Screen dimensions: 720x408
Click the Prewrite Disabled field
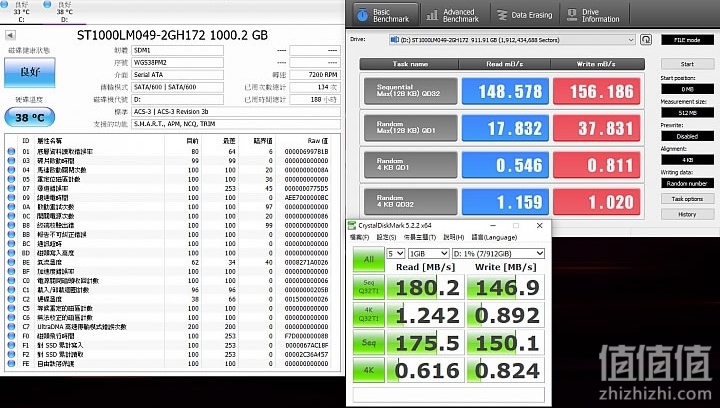click(x=687, y=136)
